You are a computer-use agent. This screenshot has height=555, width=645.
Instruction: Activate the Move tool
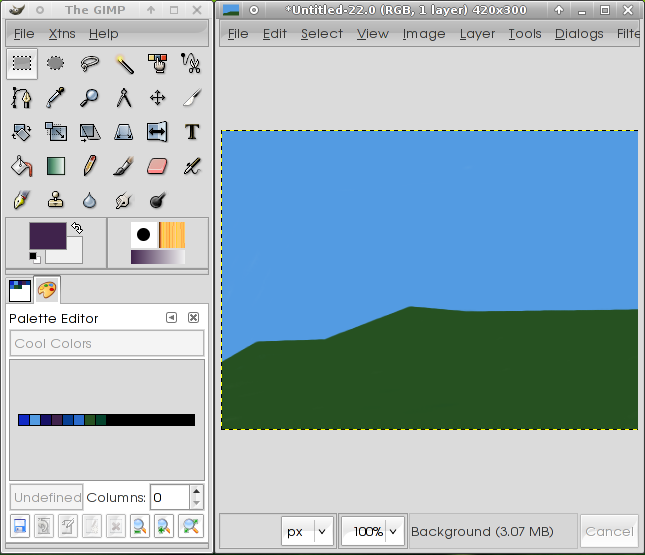pyautogui.click(x=158, y=98)
